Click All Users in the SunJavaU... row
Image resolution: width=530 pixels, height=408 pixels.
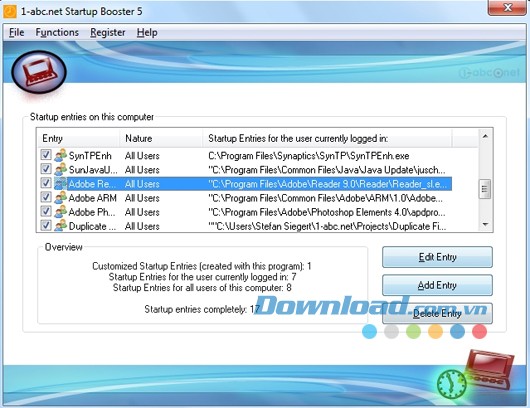[x=142, y=170]
